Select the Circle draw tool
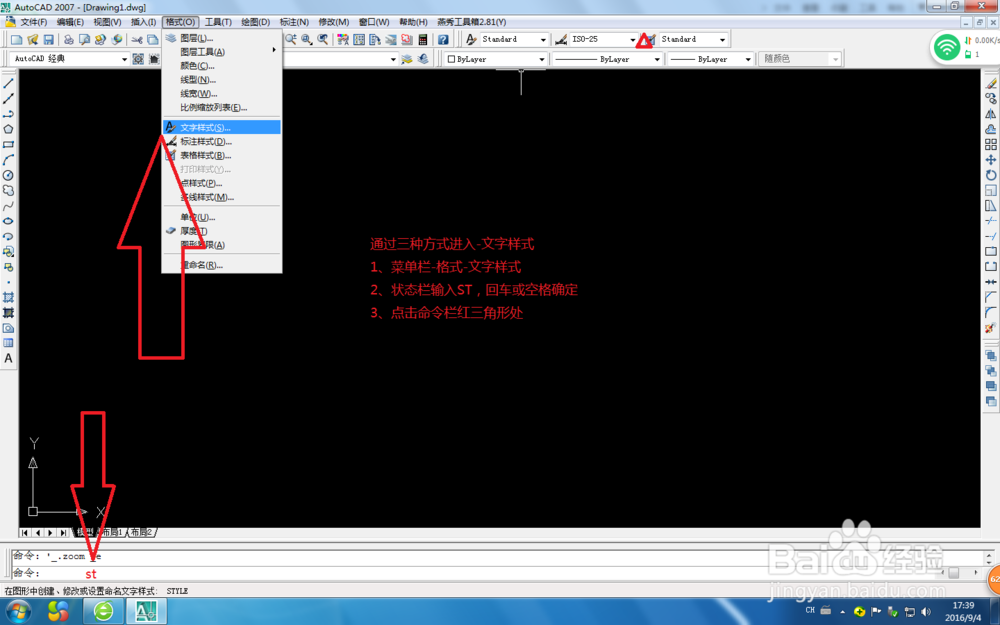This screenshot has height=625, width=1000. (8, 175)
